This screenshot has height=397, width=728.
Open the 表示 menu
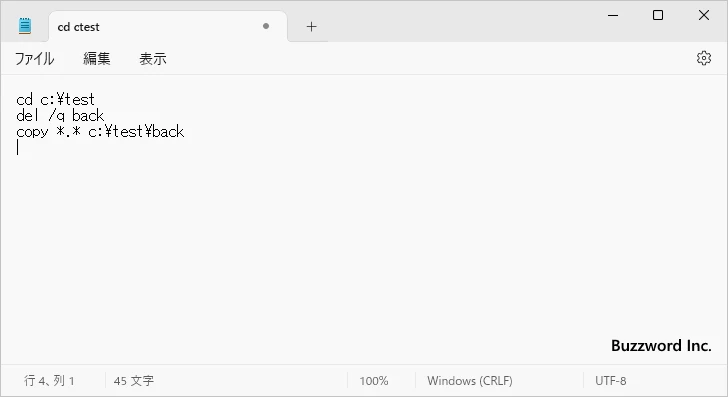[153, 59]
